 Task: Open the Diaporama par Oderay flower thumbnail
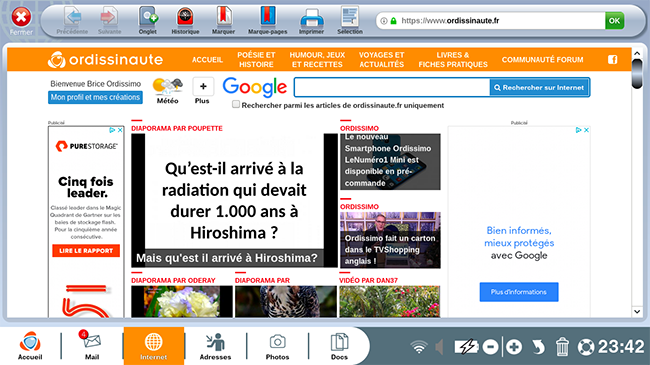tap(182, 302)
